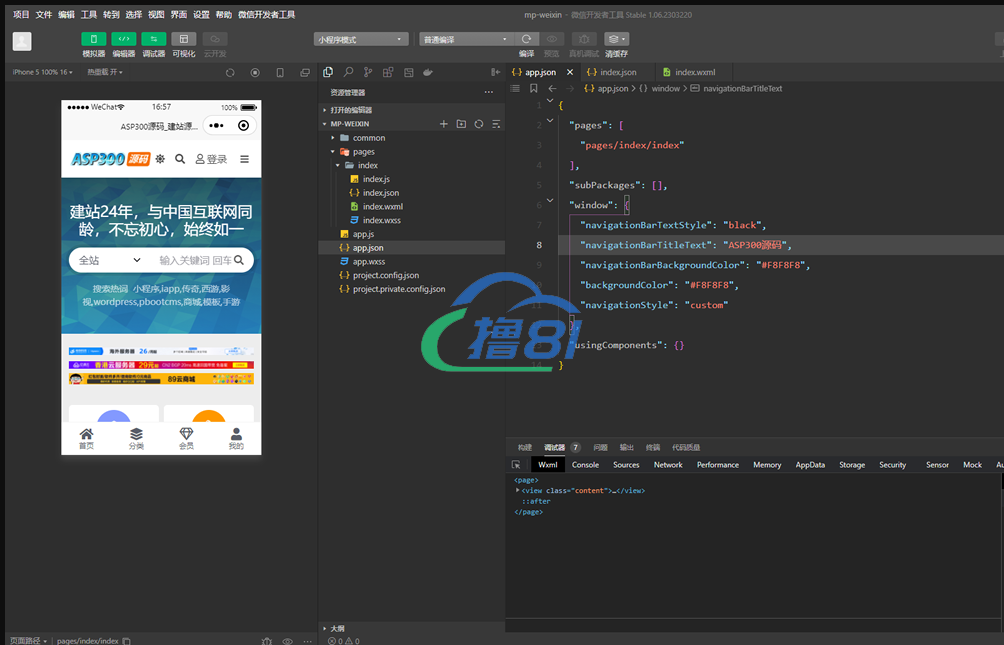Open the 工具 menu in menu bar
This screenshot has height=645, width=1004.
pos(89,15)
